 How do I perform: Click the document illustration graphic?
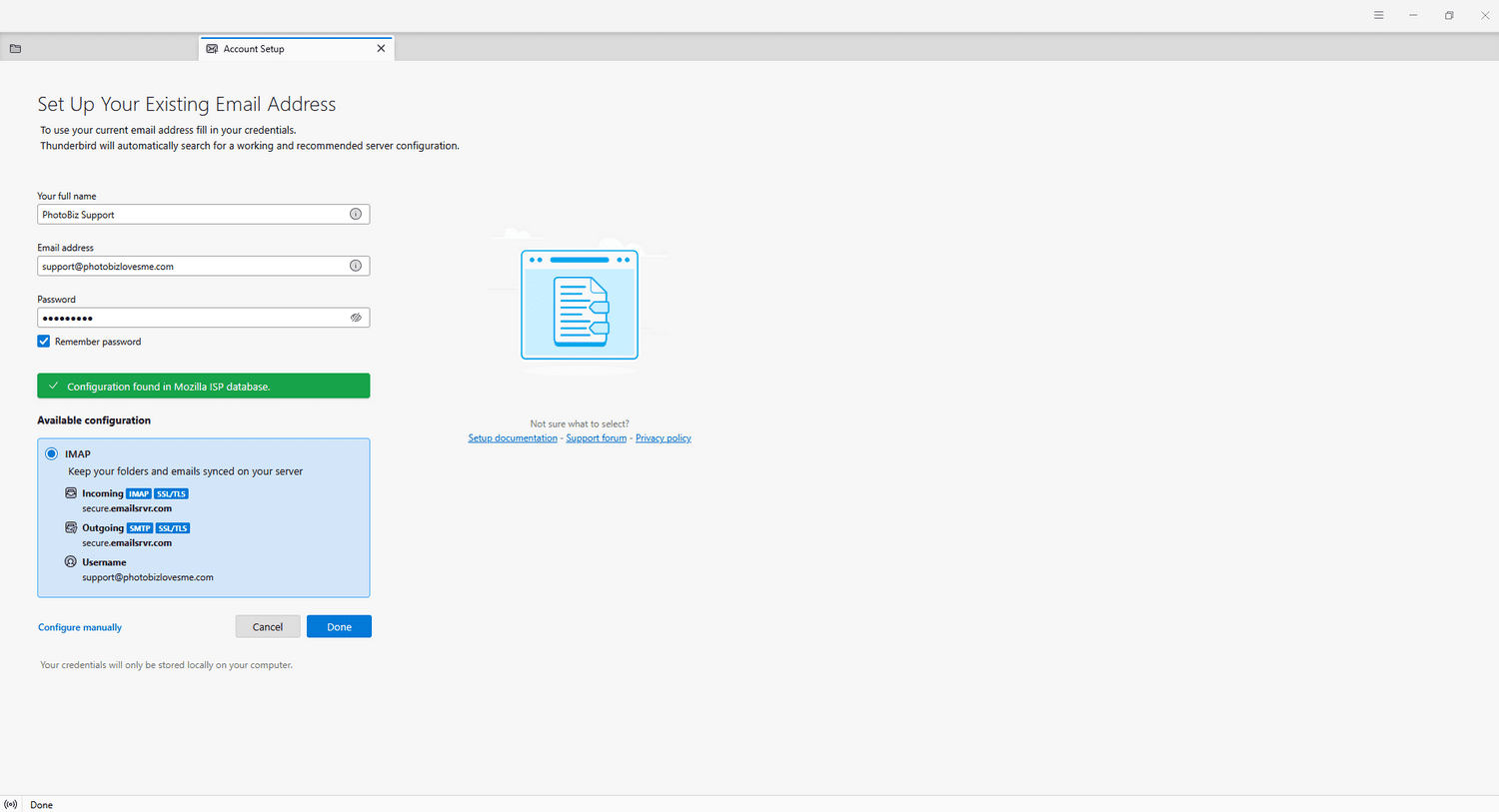(580, 305)
